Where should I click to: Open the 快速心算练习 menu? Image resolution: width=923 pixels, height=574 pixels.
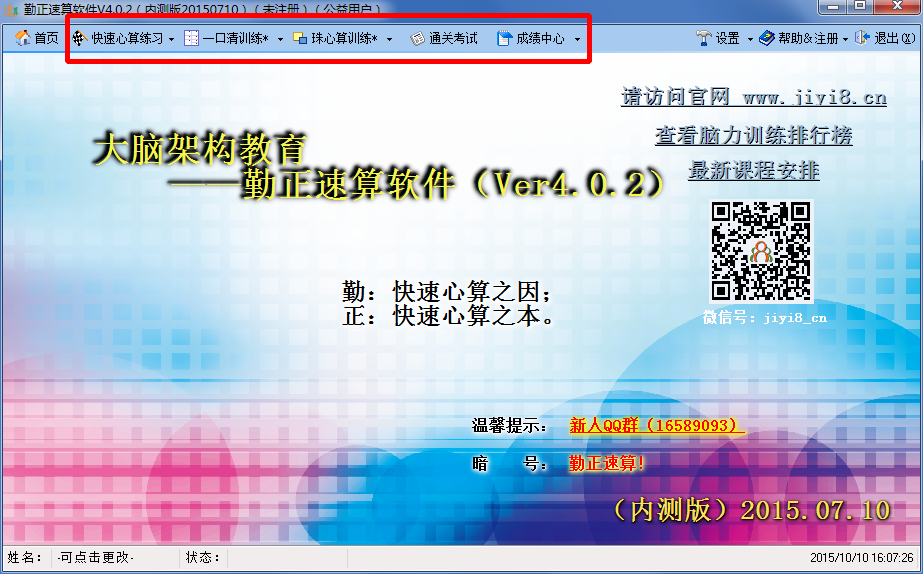127,38
